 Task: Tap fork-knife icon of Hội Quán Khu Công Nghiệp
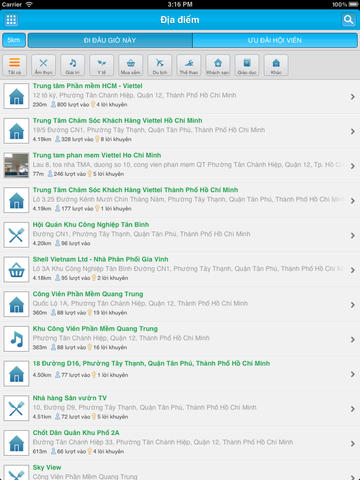[x=16, y=235]
